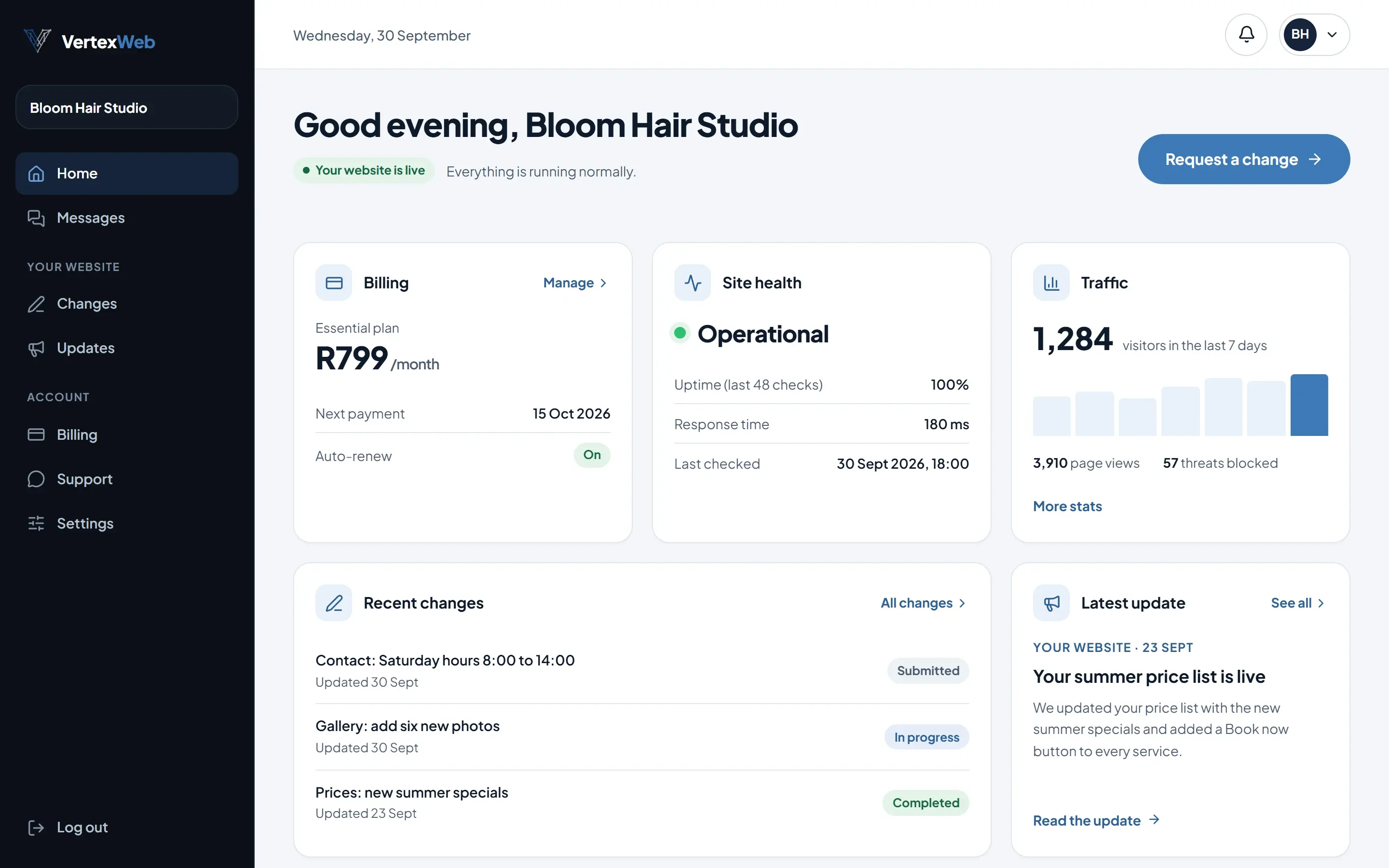Toggle the Auto-renew On pill
This screenshot has height=868, width=1389.
tap(592, 455)
